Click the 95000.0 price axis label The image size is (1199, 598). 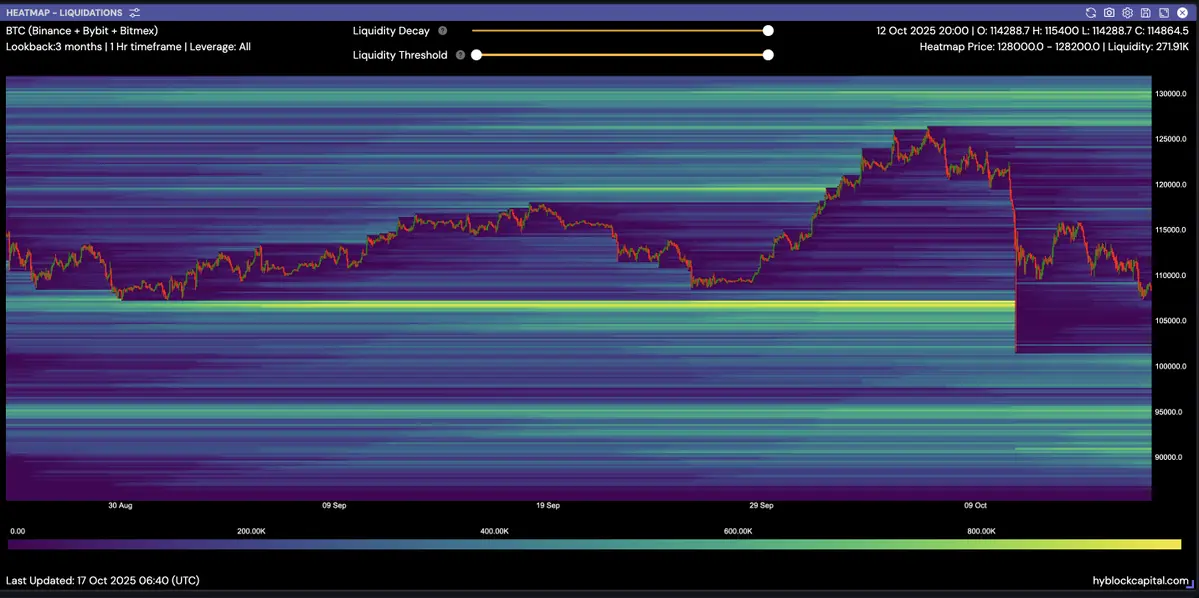click(1170, 412)
